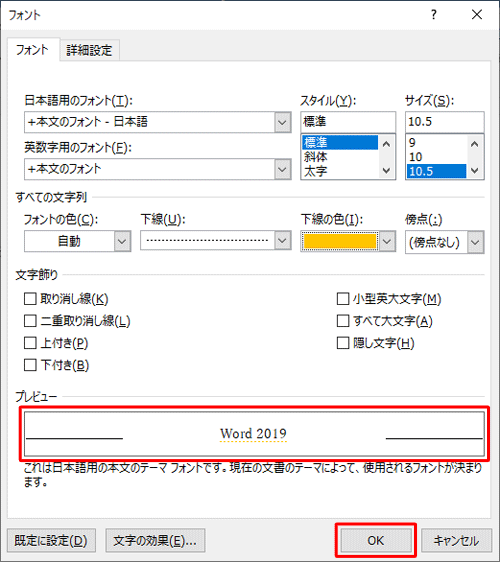The width and height of the screenshot is (500, 562).
Task: Select 太字 in the style list
Action: tap(340, 171)
